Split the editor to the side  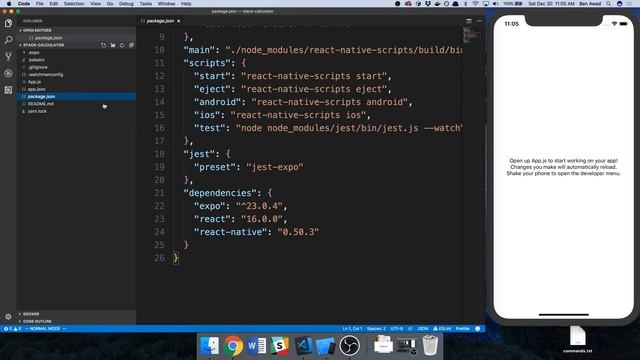click(x=469, y=21)
